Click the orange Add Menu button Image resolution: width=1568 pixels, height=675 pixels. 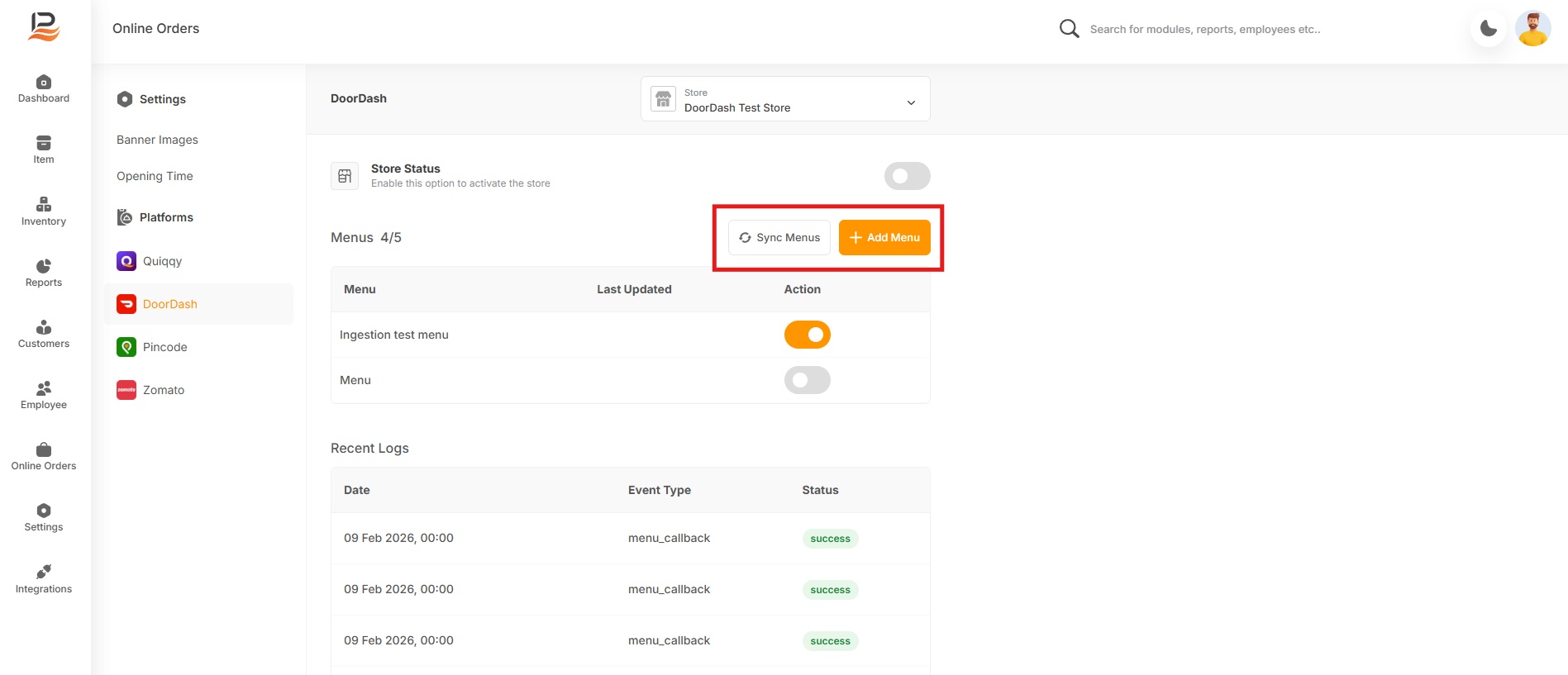884,238
